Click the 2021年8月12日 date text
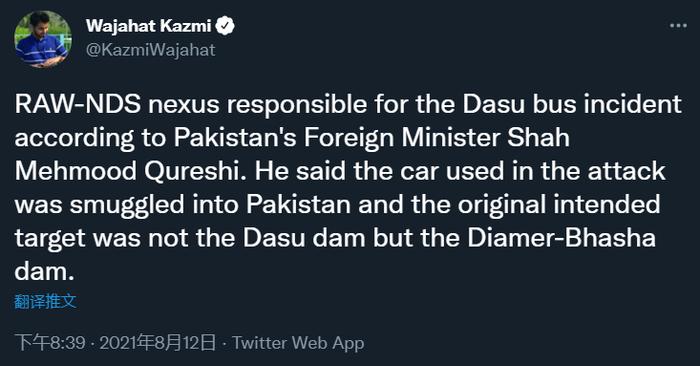 (x=158, y=343)
